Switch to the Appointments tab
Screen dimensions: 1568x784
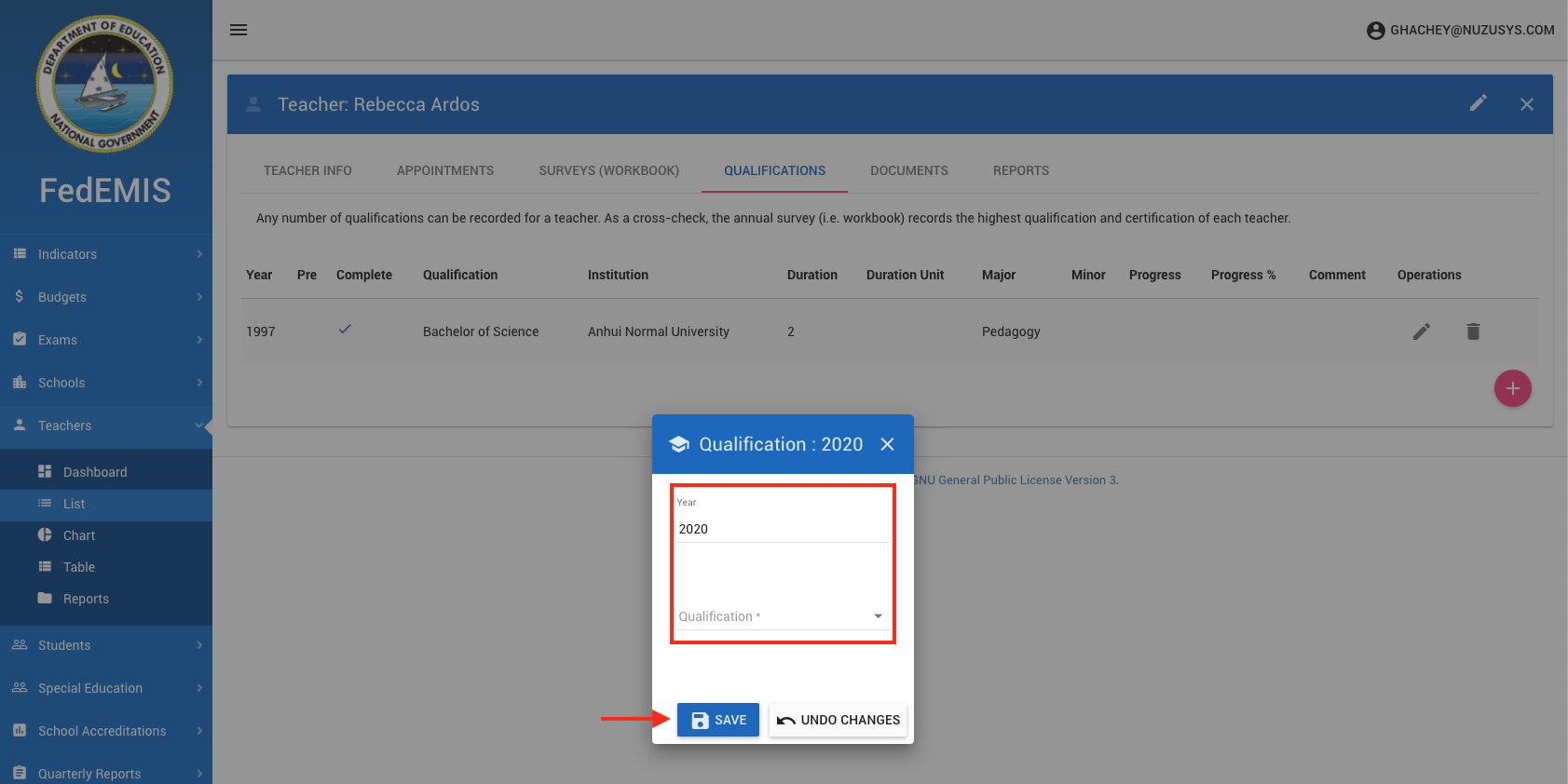point(445,170)
